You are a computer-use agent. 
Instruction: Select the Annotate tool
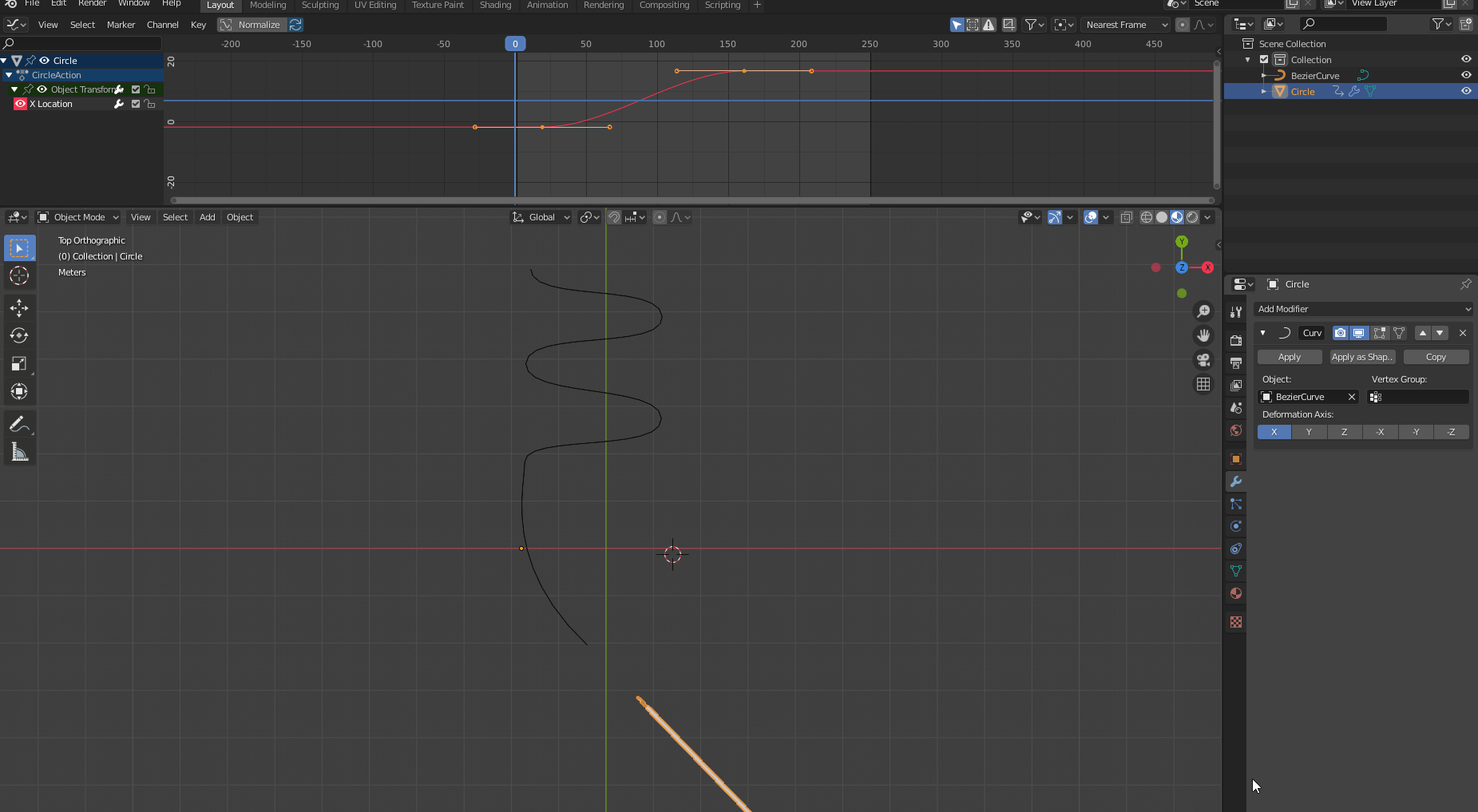click(19, 424)
